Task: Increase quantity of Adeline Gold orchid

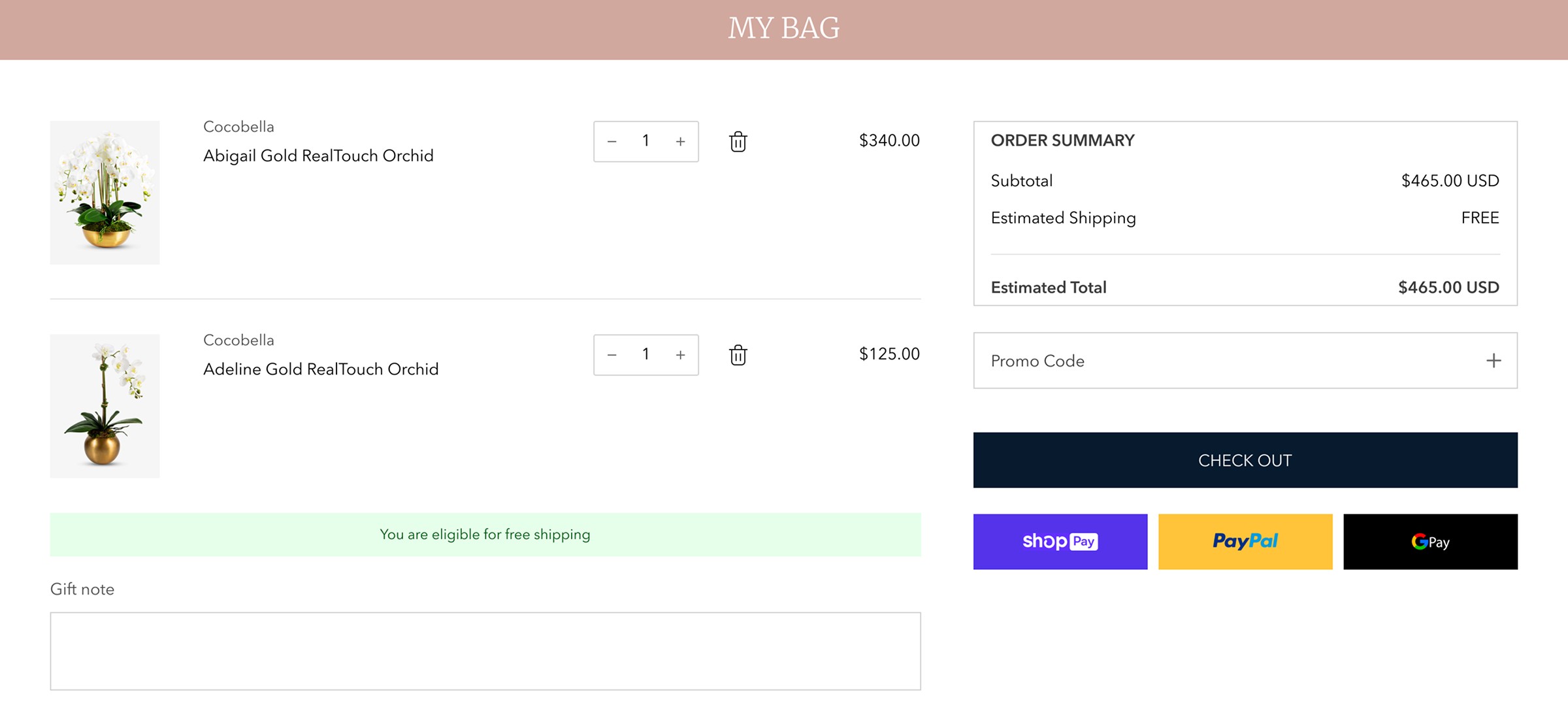Action: coord(680,355)
